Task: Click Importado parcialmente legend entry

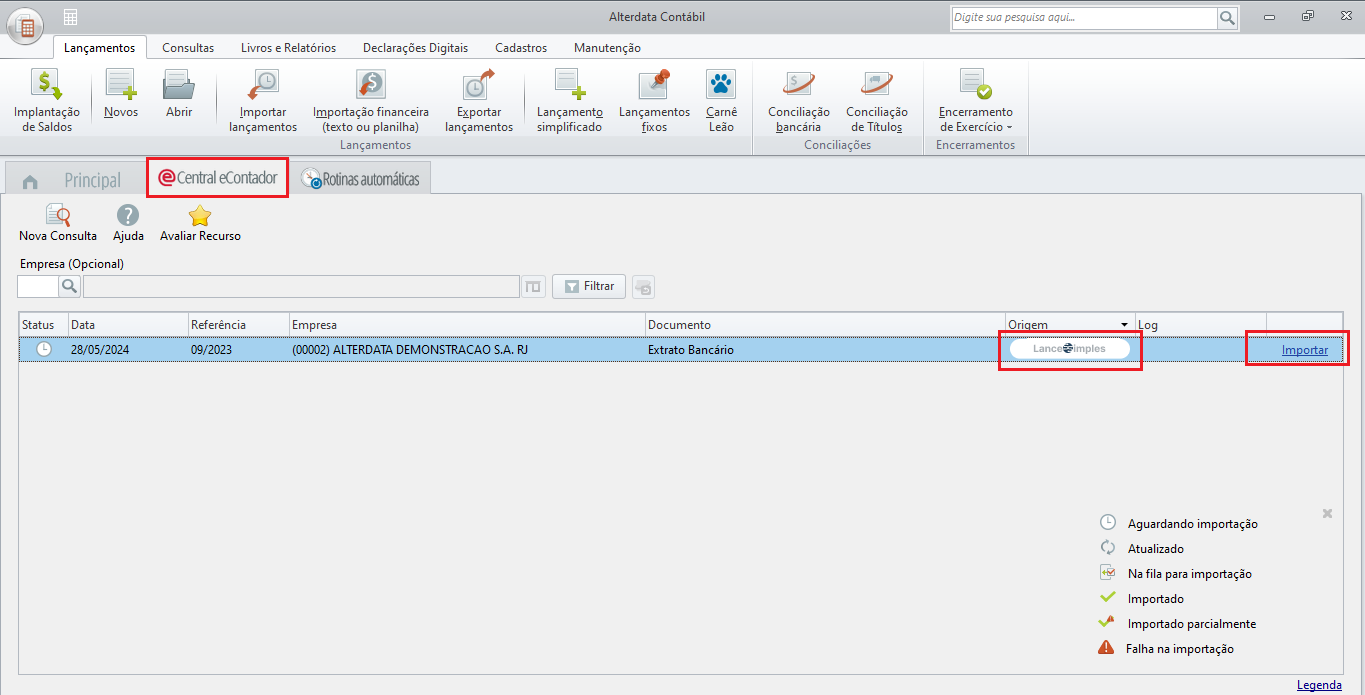Action: click(x=1178, y=623)
